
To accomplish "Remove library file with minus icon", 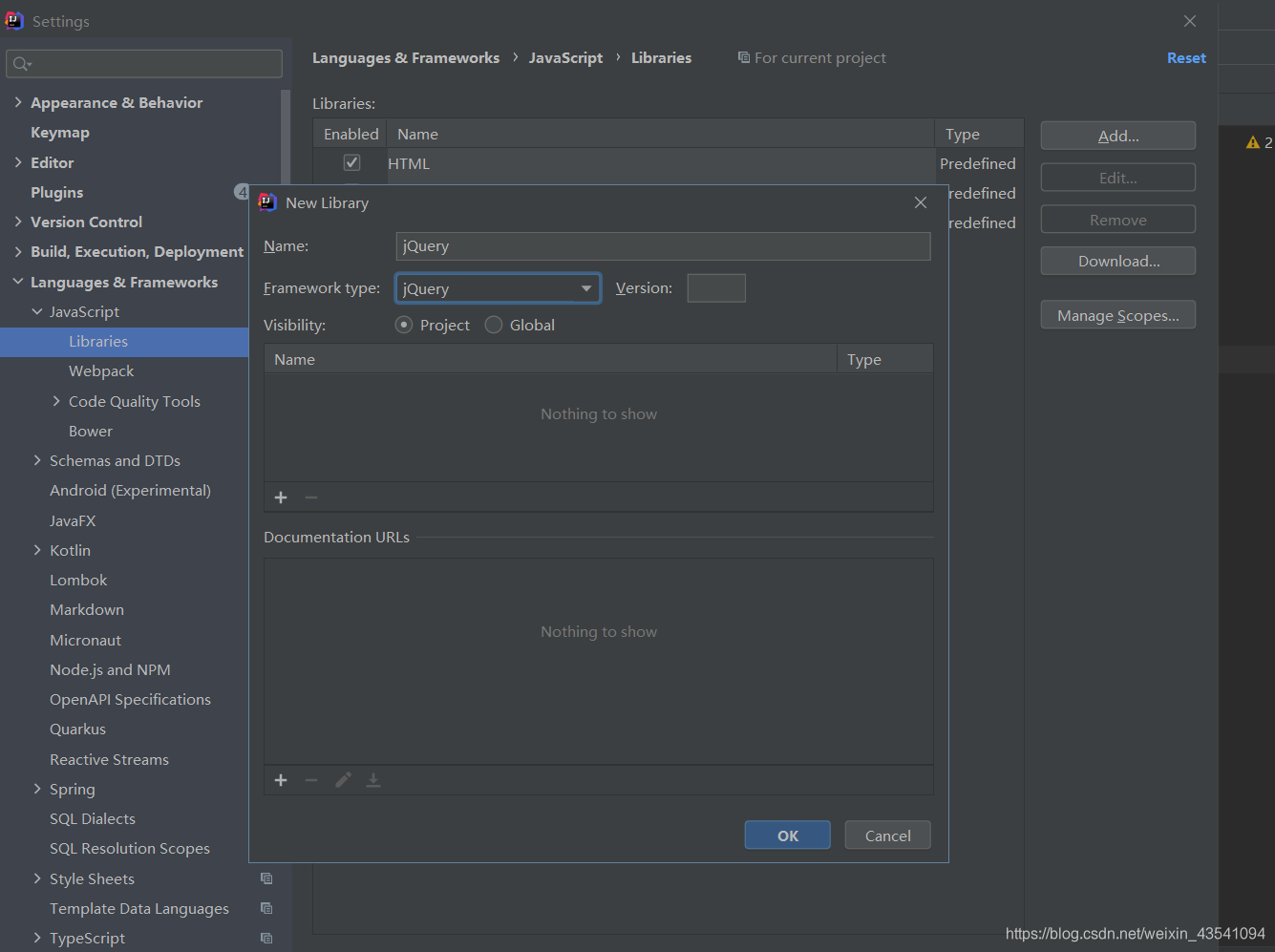I will click(x=311, y=497).
